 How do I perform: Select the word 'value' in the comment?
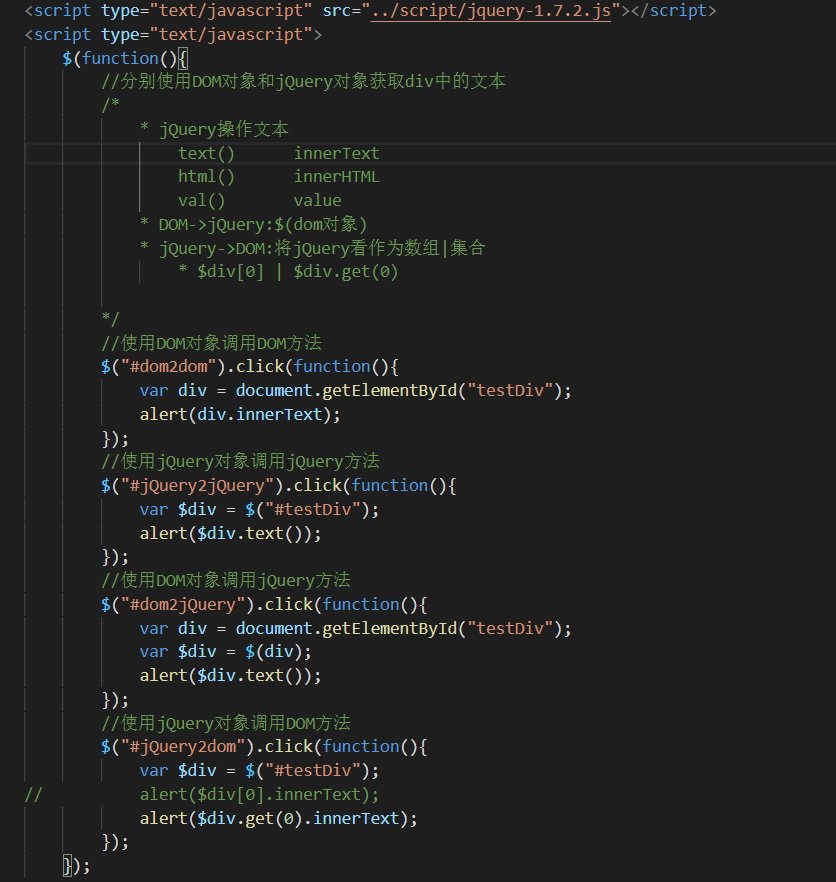point(317,200)
